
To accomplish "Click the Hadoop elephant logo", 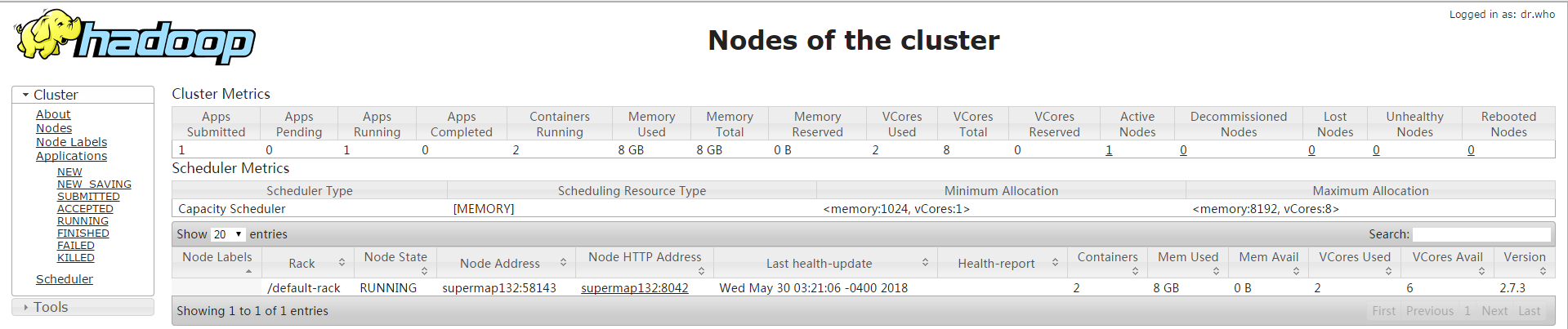I will 135,38.
